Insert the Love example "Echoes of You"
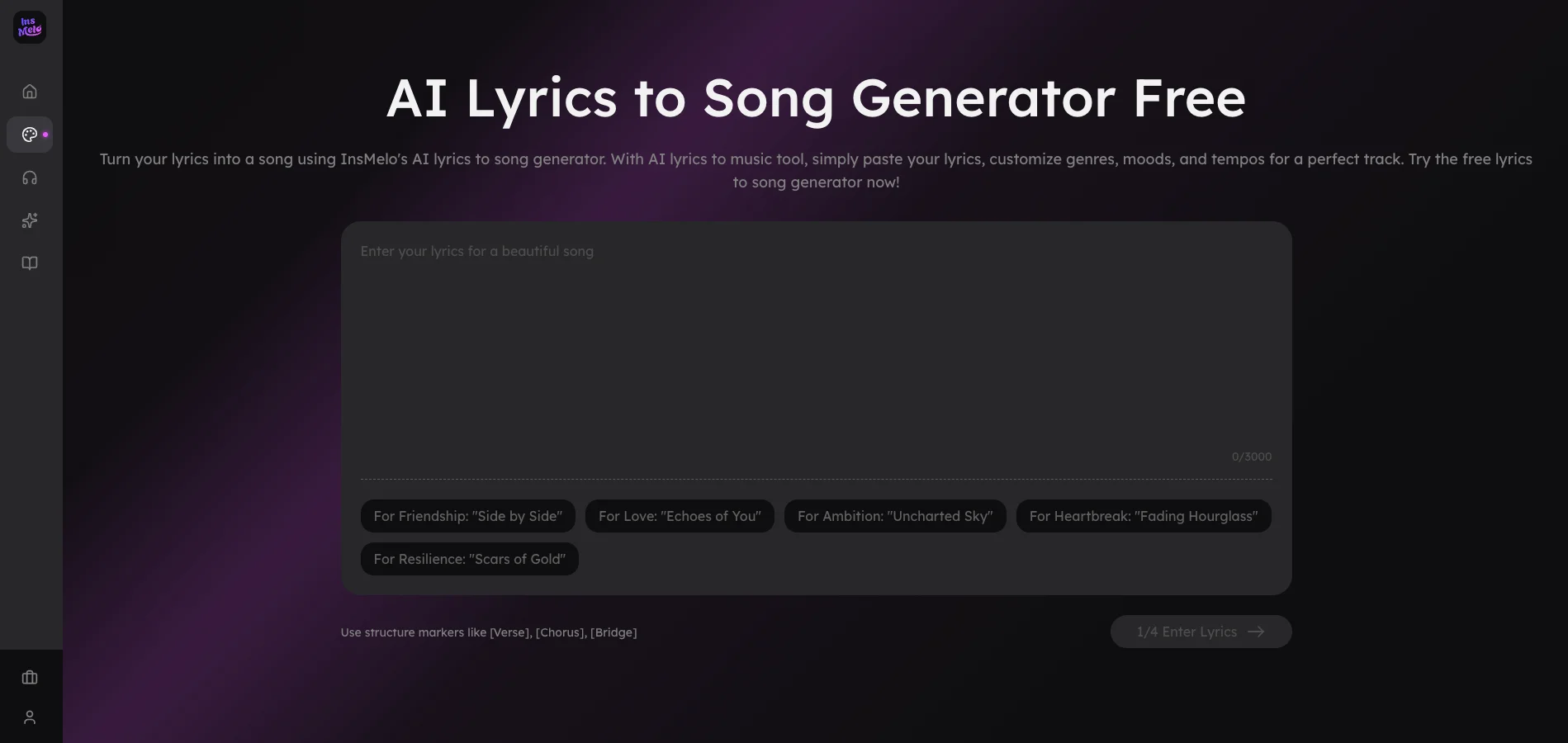Viewport: 1568px width, 743px height. pos(680,516)
